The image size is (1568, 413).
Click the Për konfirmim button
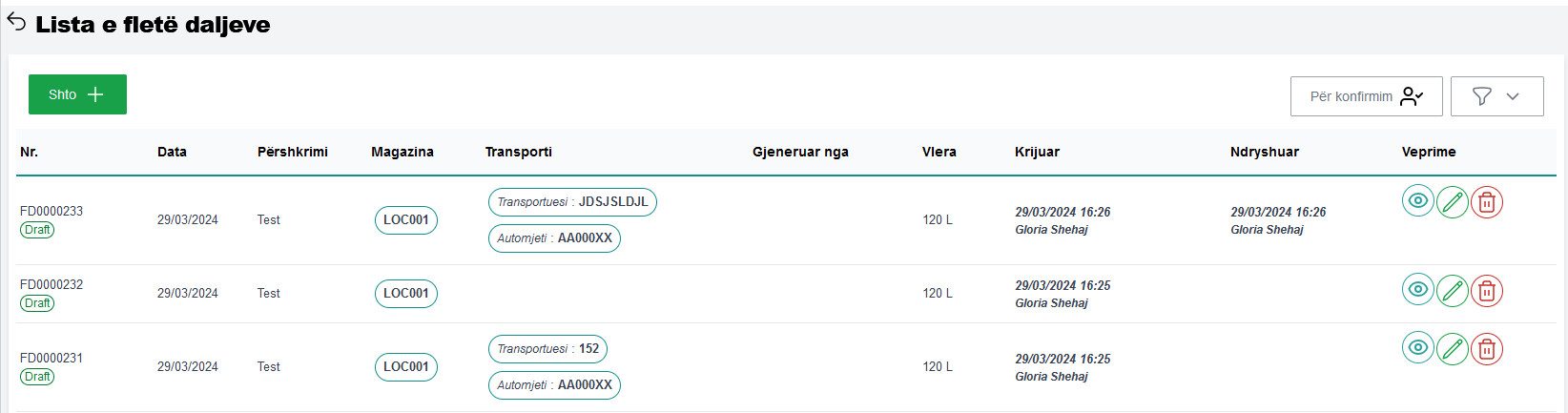[x=1366, y=96]
